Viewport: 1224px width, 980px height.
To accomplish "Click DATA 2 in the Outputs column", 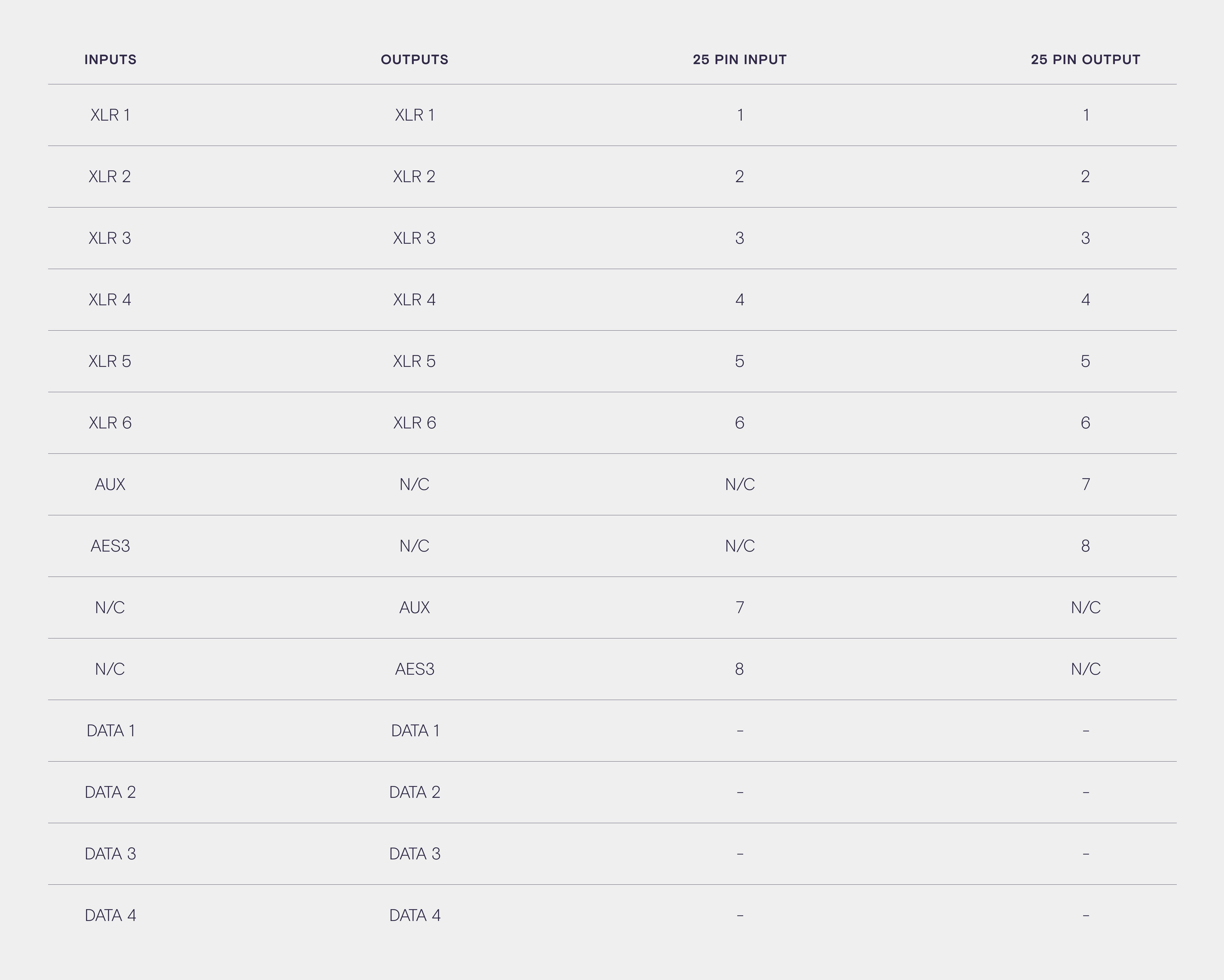I will (414, 792).
